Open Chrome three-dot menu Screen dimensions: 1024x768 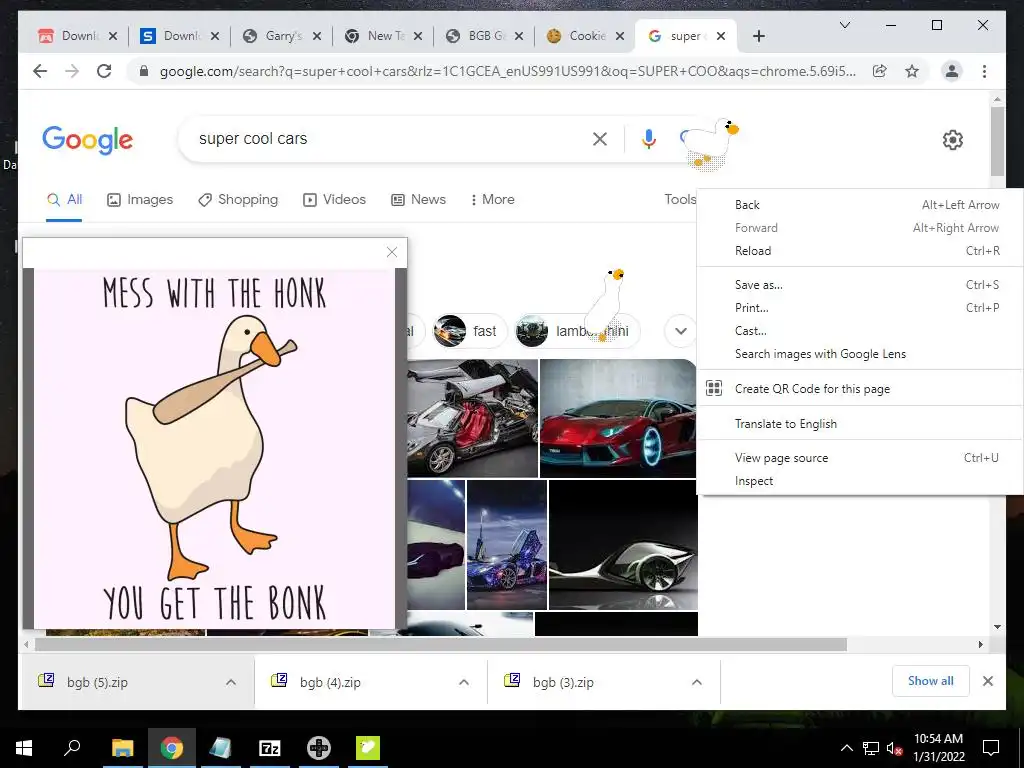coord(984,71)
